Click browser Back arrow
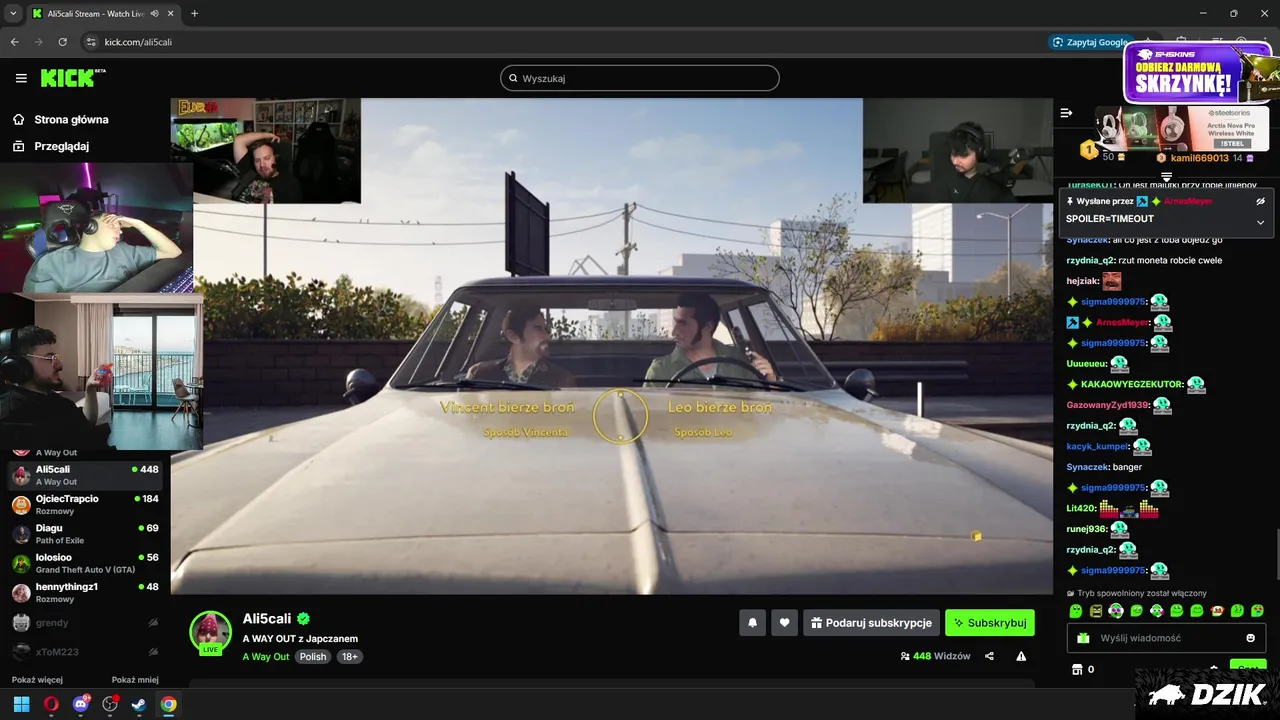The height and width of the screenshot is (720, 1280). [x=14, y=42]
